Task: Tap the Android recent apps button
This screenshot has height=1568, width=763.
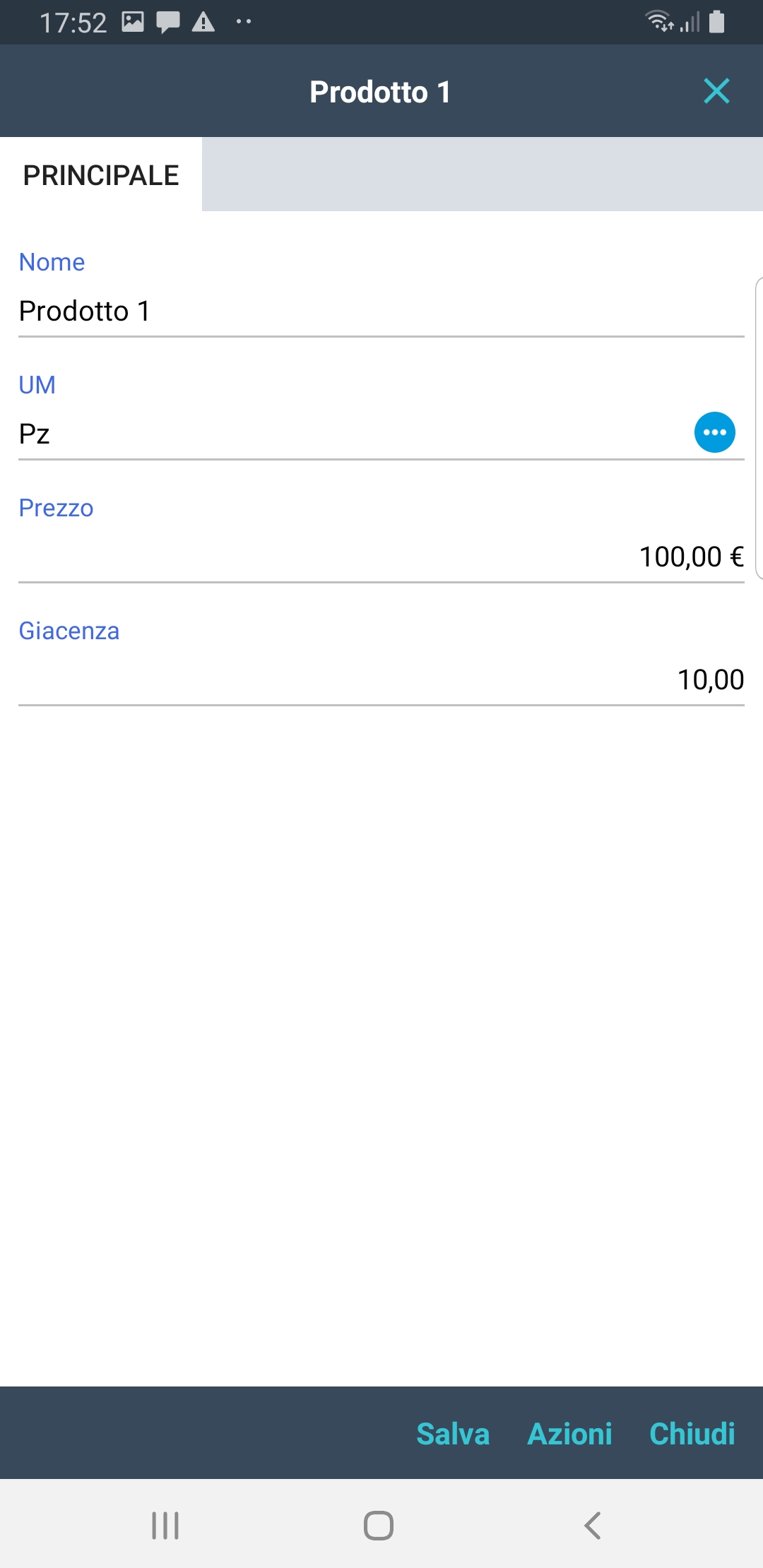Action: pos(165,1526)
